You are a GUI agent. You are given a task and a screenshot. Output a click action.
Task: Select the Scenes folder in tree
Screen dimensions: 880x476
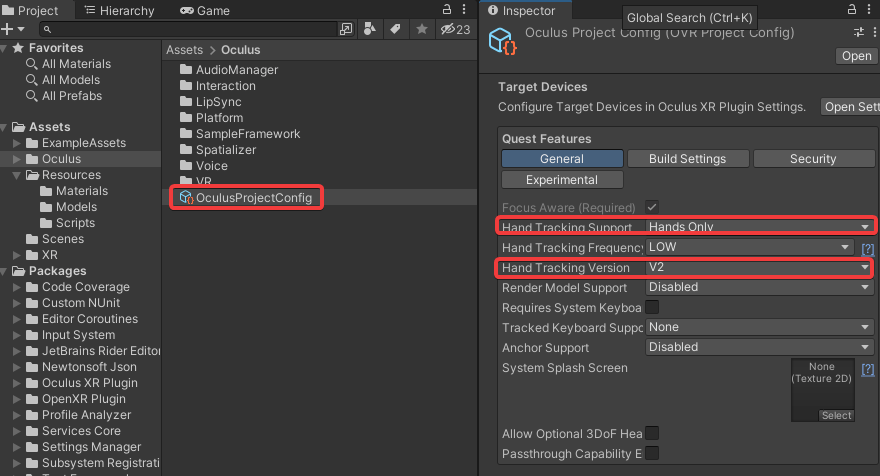point(55,239)
